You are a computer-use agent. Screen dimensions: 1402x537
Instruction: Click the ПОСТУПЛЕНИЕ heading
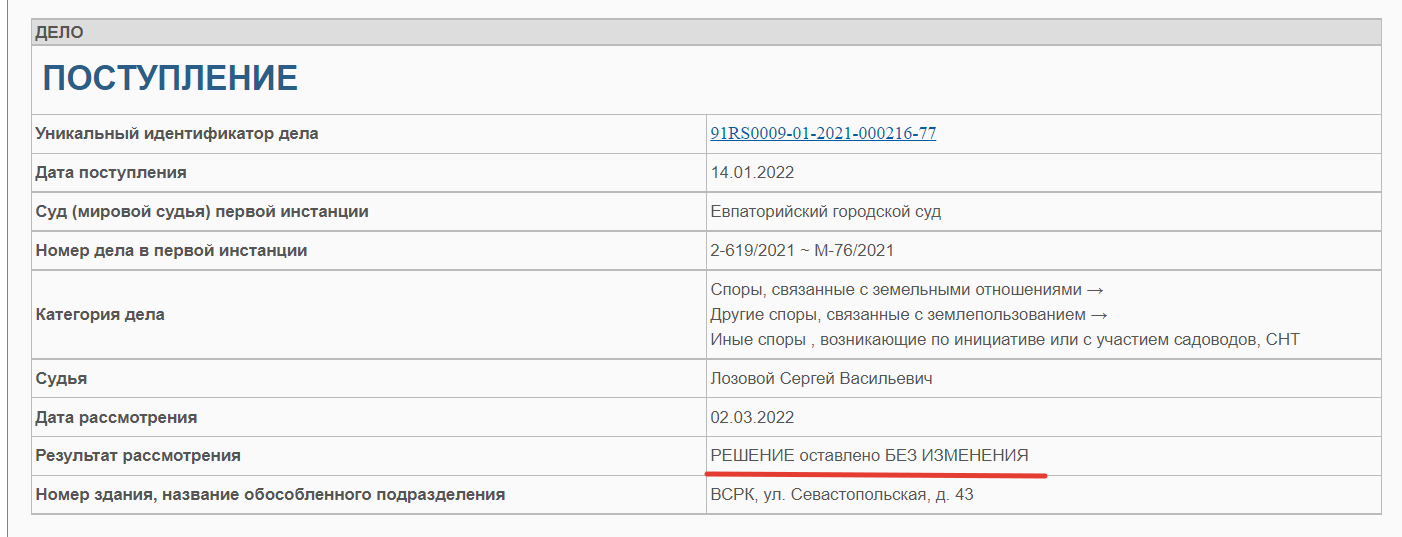tap(170, 78)
